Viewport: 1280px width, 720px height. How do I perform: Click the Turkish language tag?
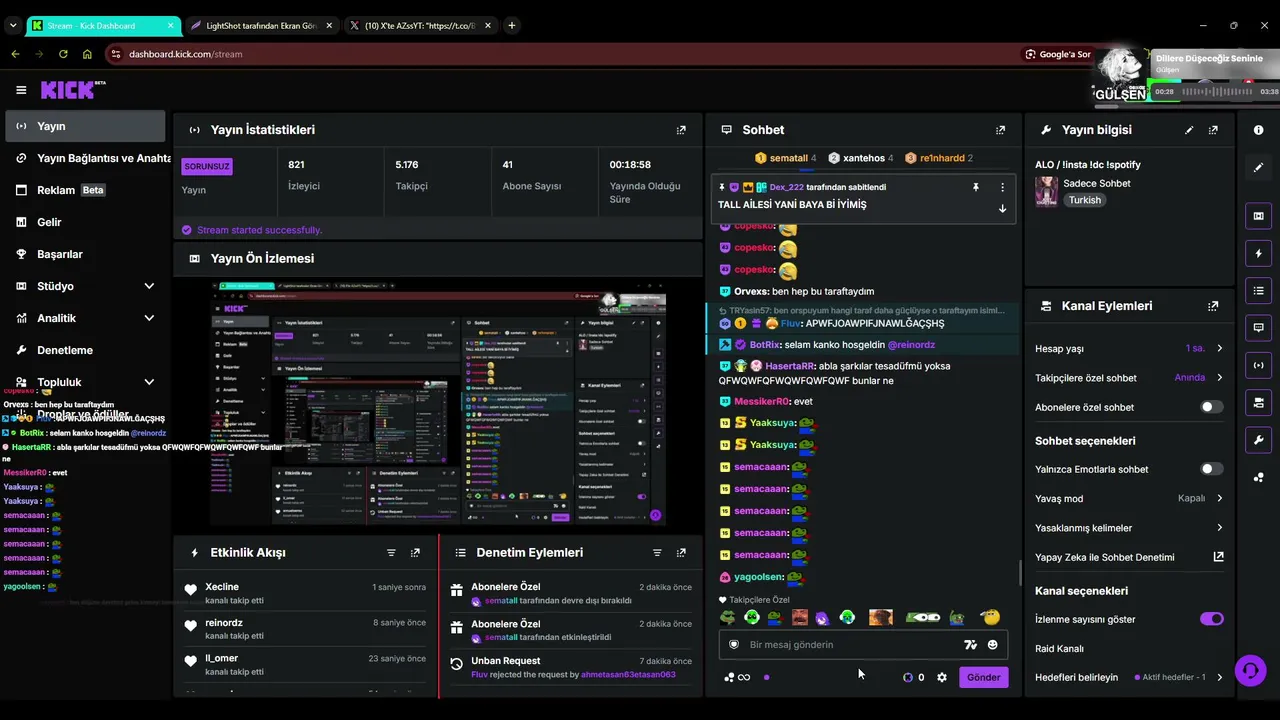[1084, 200]
